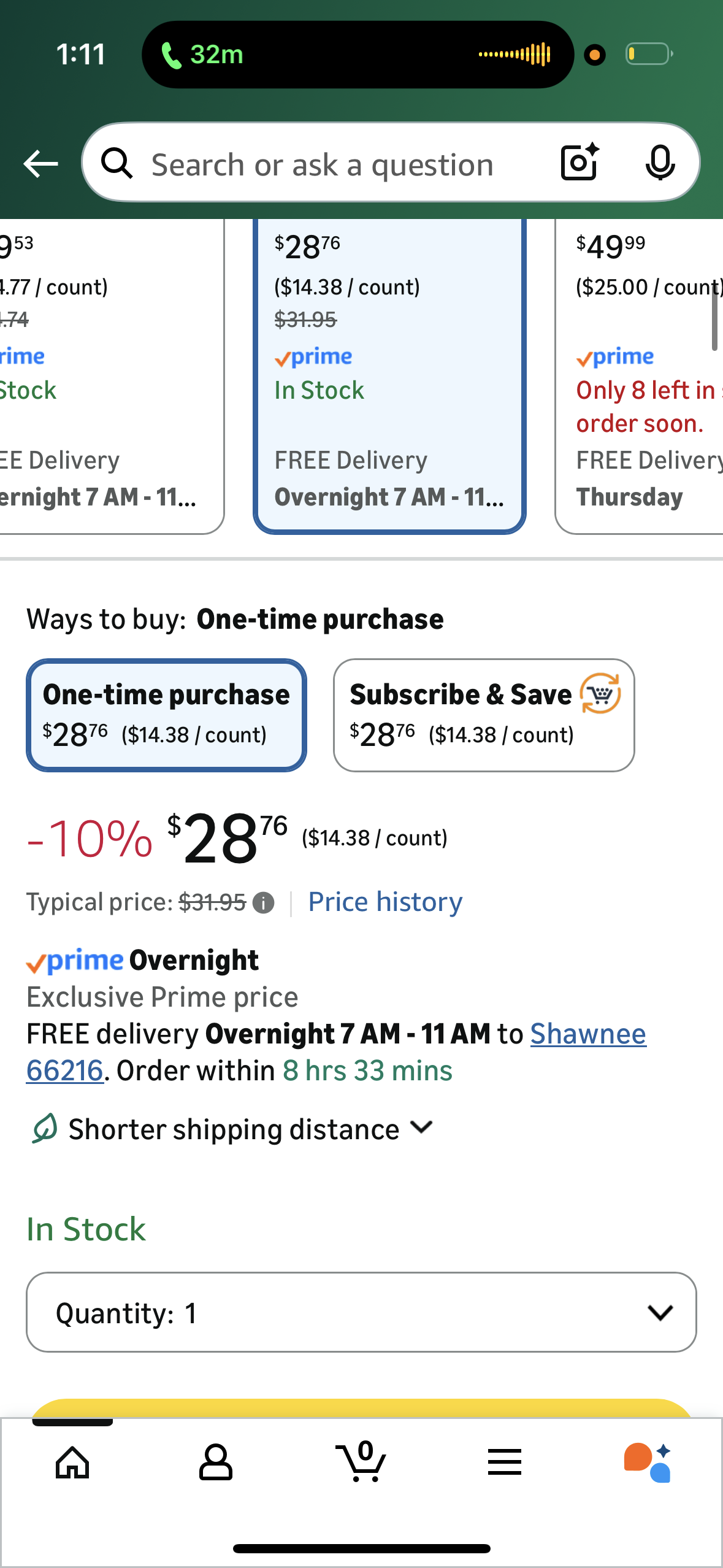
Task: Choose the $49.99 size option card
Action: point(641,374)
